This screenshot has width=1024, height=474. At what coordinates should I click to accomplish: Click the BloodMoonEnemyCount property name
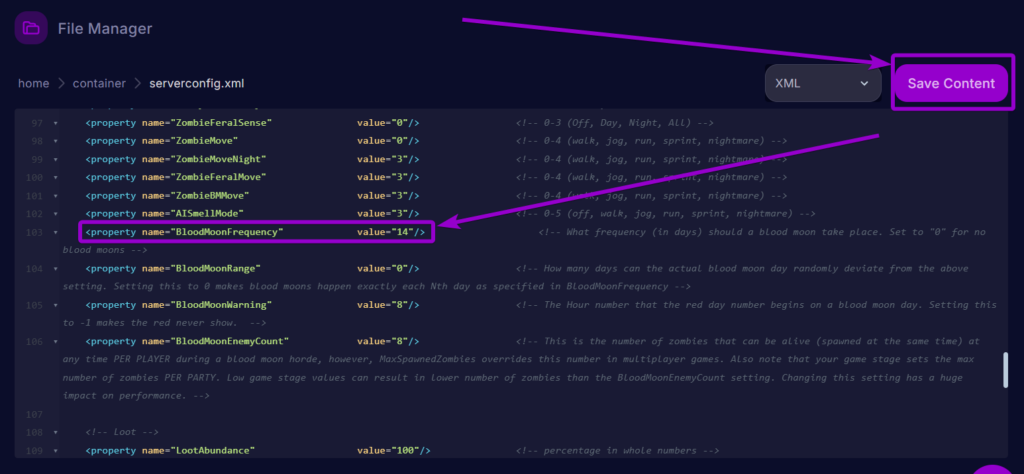230,341
